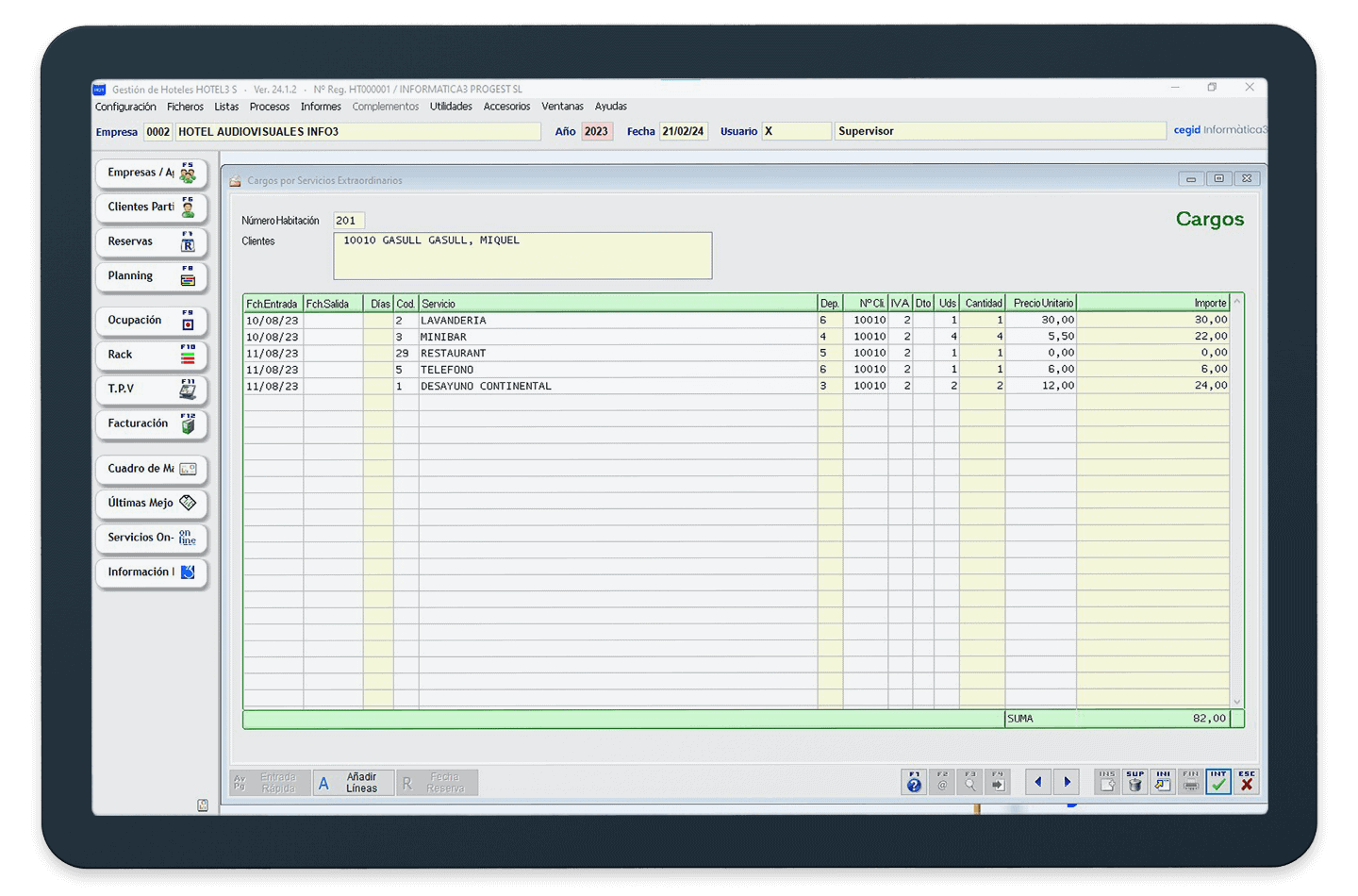The image size is (1358, 896).
Task: Click the Añadir Líneas button
Action: tap(353, 783)
